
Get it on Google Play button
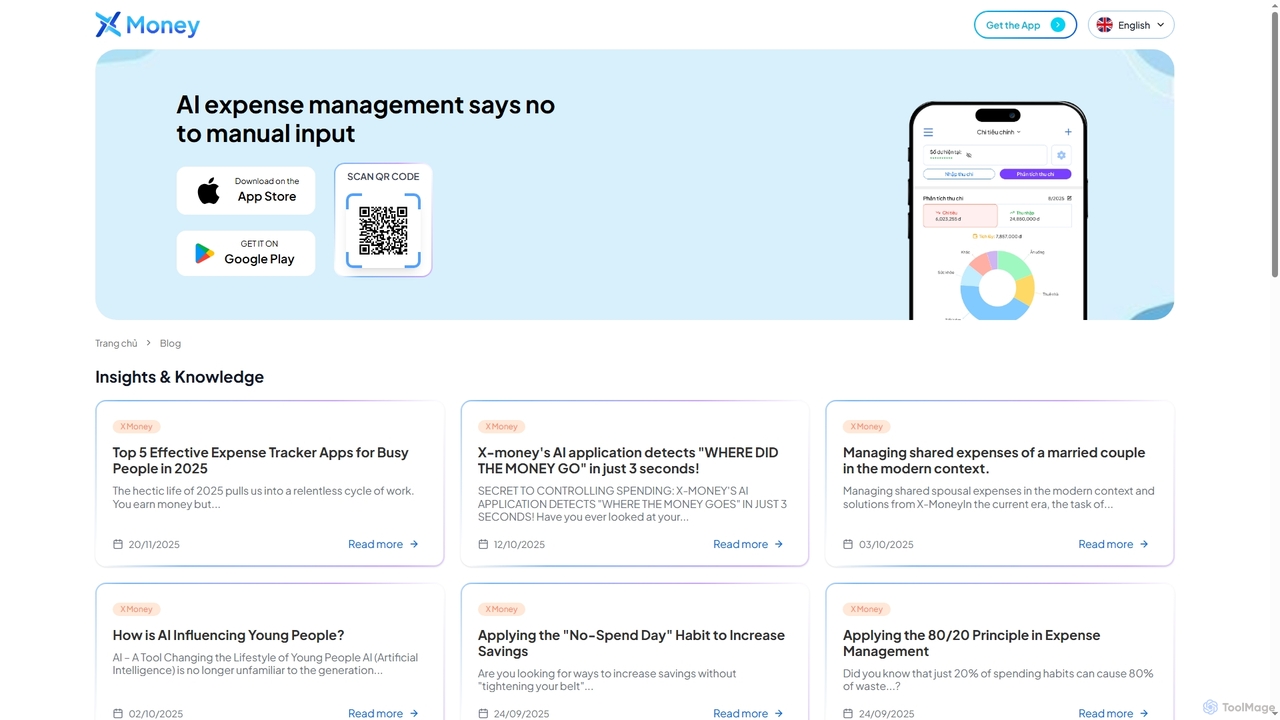(x=246, y=253)
